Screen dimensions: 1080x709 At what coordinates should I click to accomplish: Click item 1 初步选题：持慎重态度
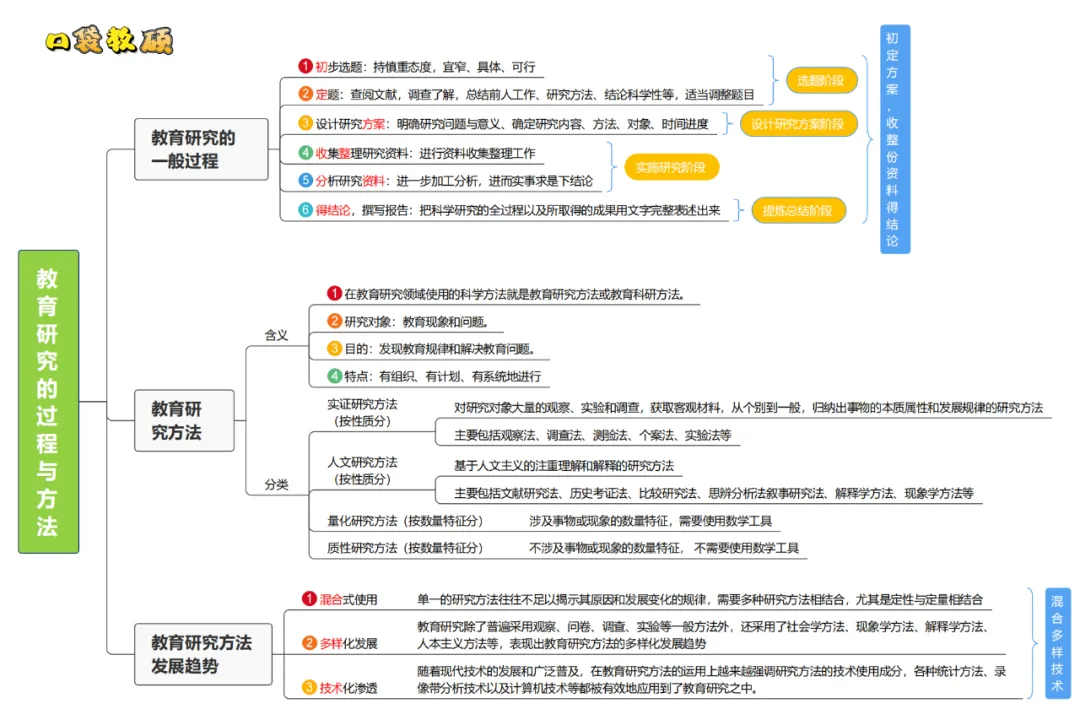[417, 67]
